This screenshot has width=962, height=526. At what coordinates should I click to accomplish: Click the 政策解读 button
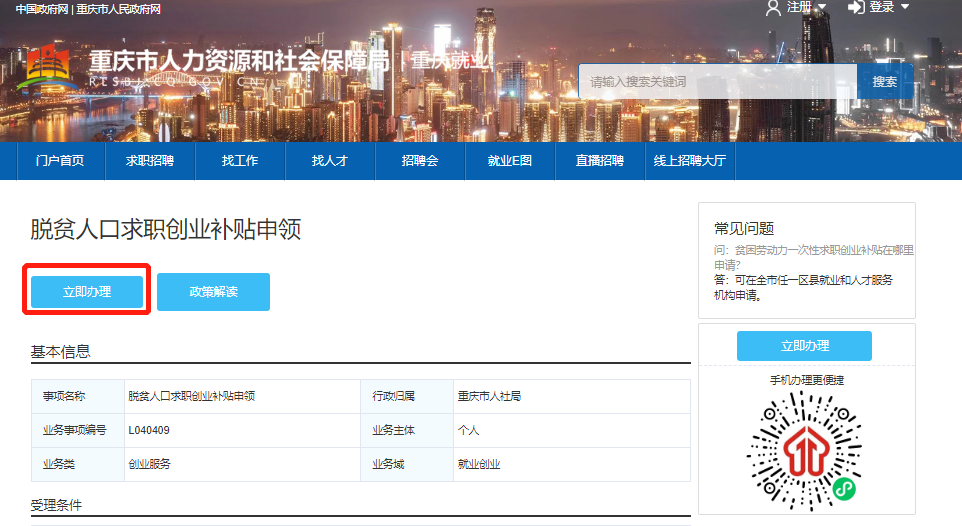(213, 292)
